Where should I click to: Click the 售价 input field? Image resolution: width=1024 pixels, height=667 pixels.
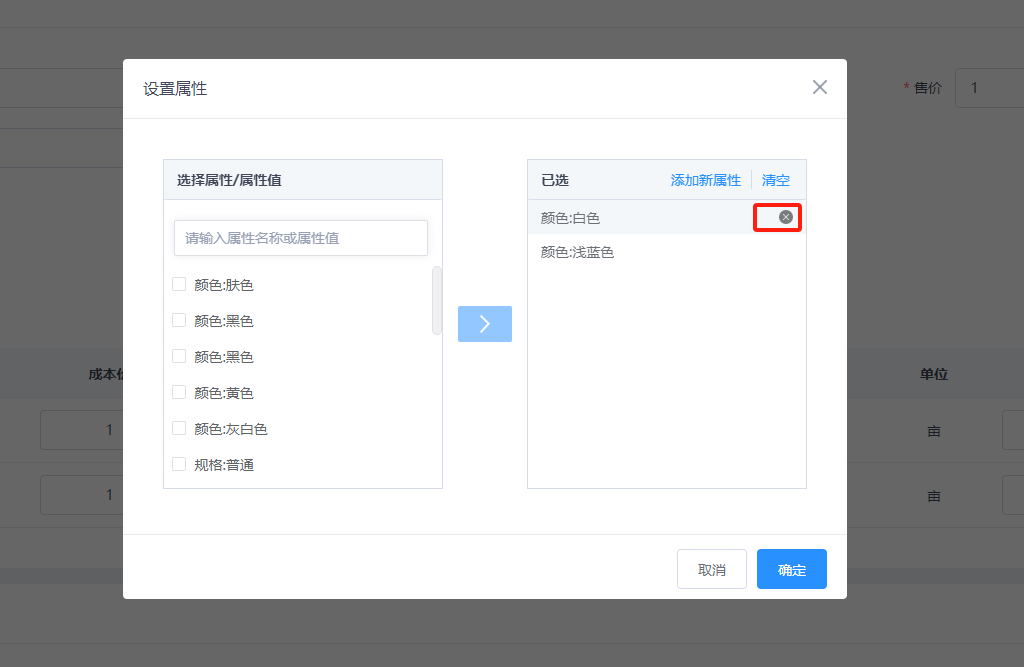(x=988, y=88)
